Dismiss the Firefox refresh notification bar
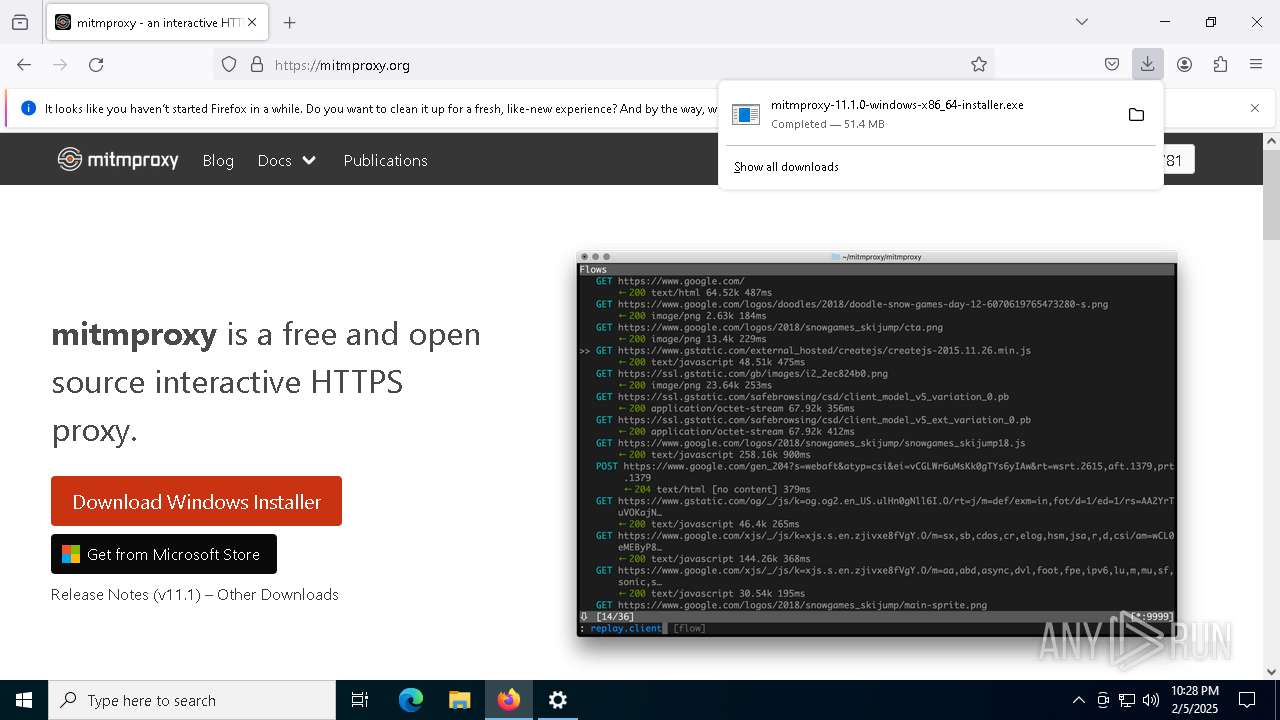 click(x=1255, y=108)
